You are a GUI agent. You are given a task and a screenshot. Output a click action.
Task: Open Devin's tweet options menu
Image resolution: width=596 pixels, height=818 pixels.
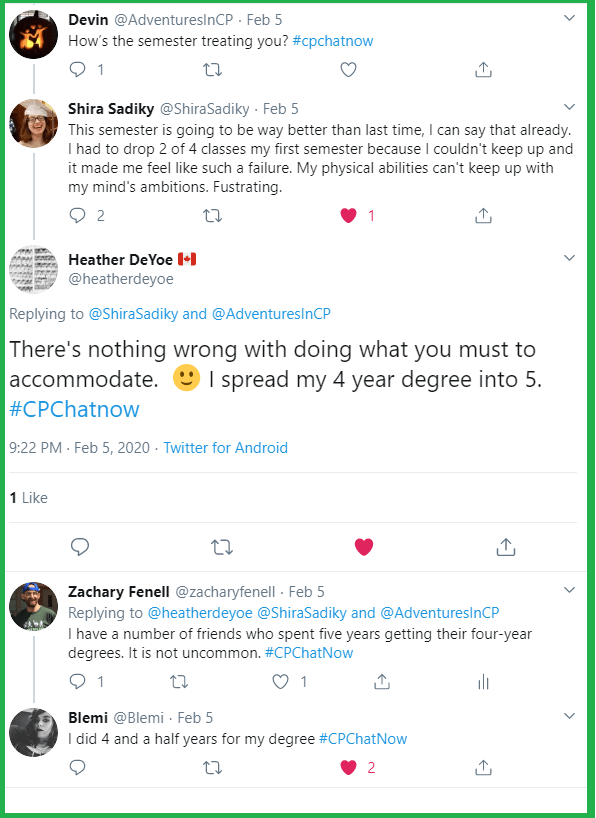[x=569, y=17]
